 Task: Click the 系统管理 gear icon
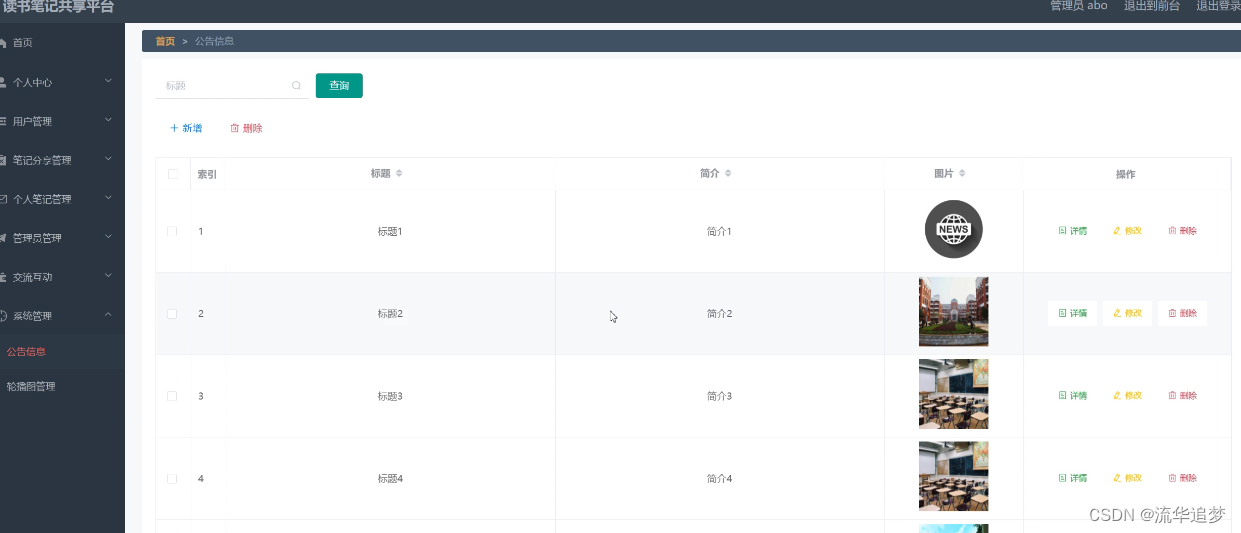[3, 316]
